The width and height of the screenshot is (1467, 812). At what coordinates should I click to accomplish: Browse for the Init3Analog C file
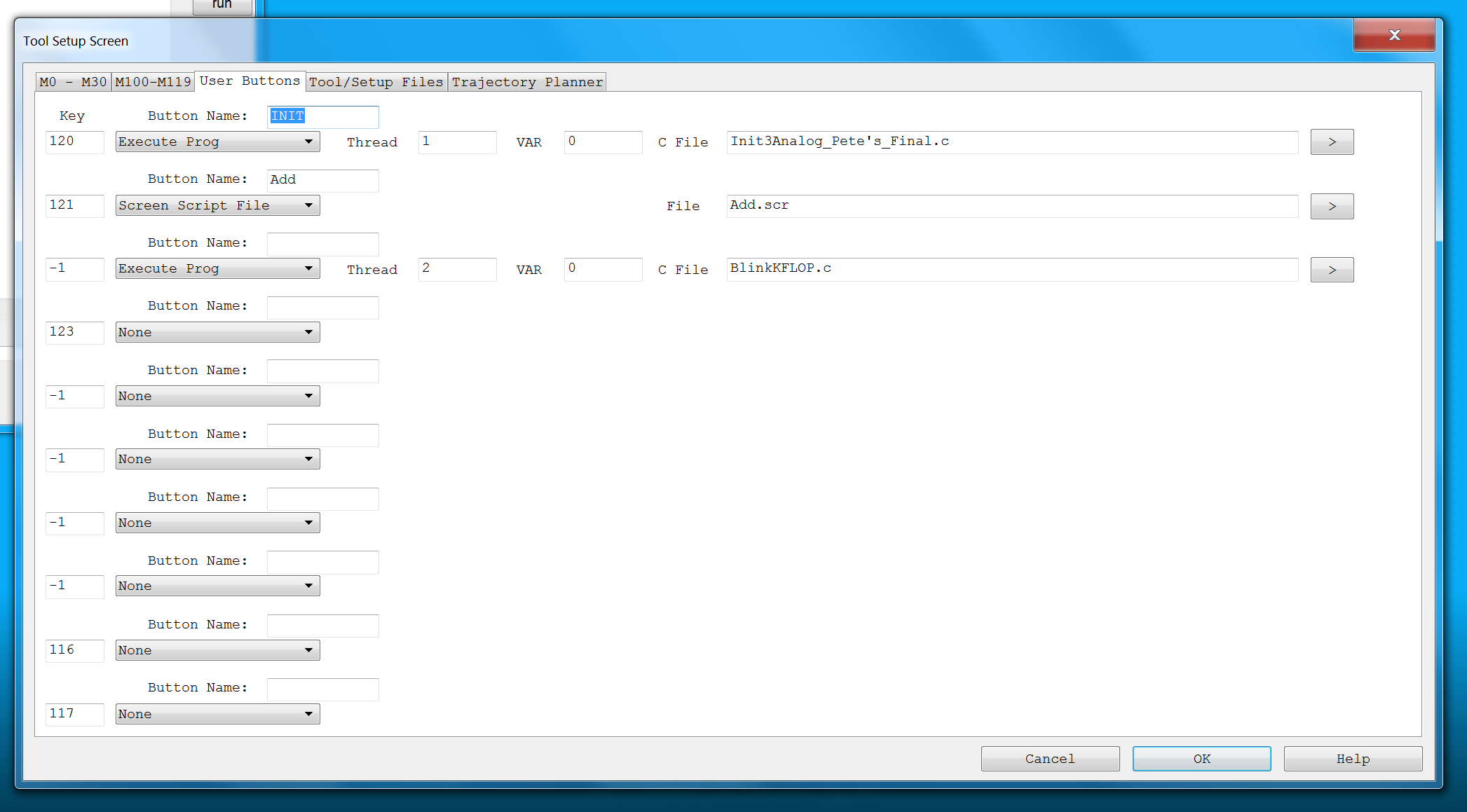coord(1332,142)
